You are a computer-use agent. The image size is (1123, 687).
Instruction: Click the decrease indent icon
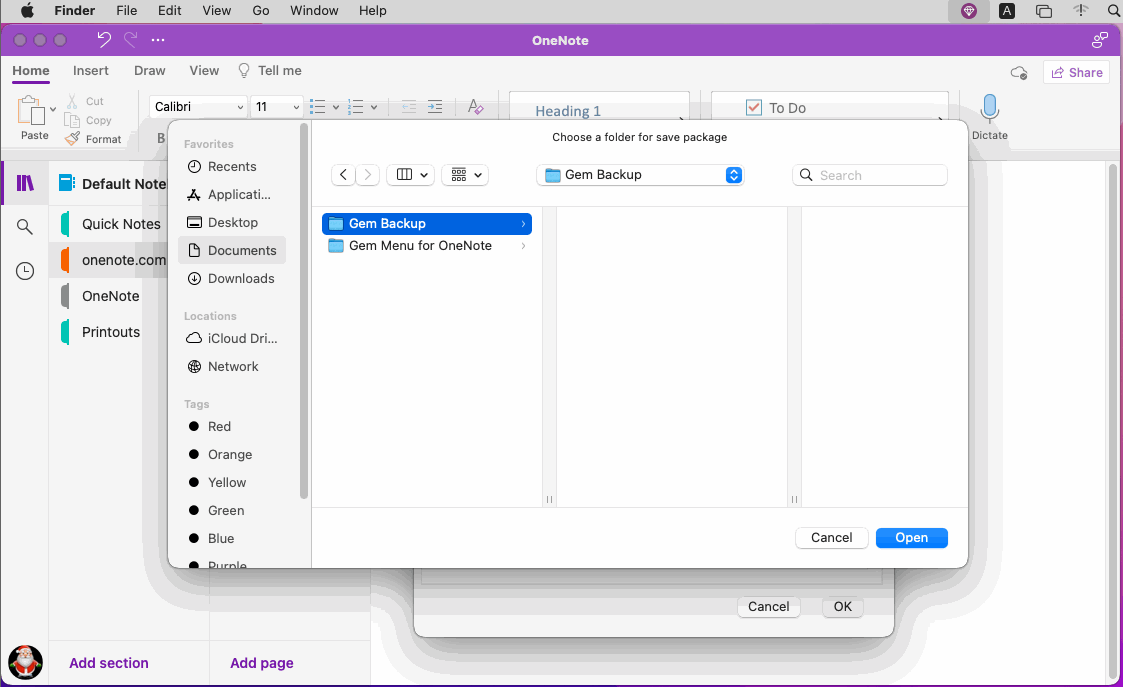409,107
